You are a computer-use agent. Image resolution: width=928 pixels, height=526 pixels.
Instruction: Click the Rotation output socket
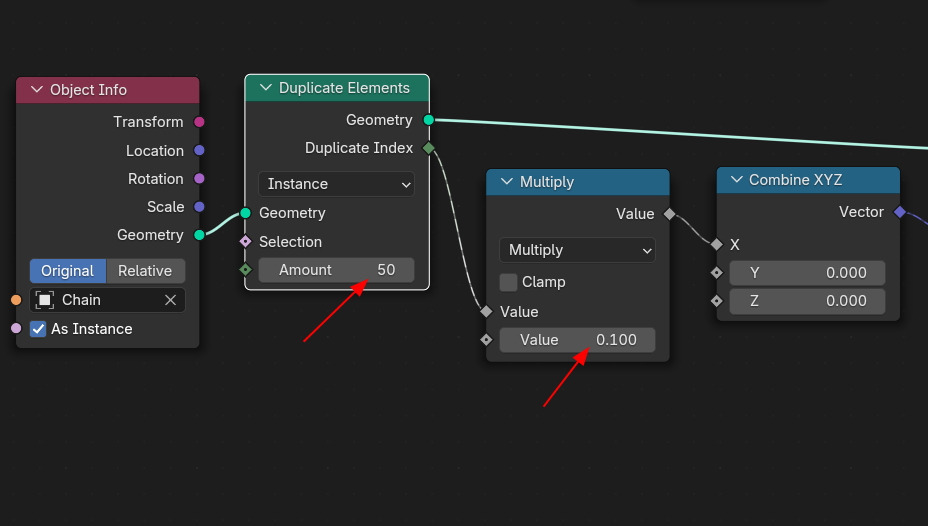pos(199,178)
